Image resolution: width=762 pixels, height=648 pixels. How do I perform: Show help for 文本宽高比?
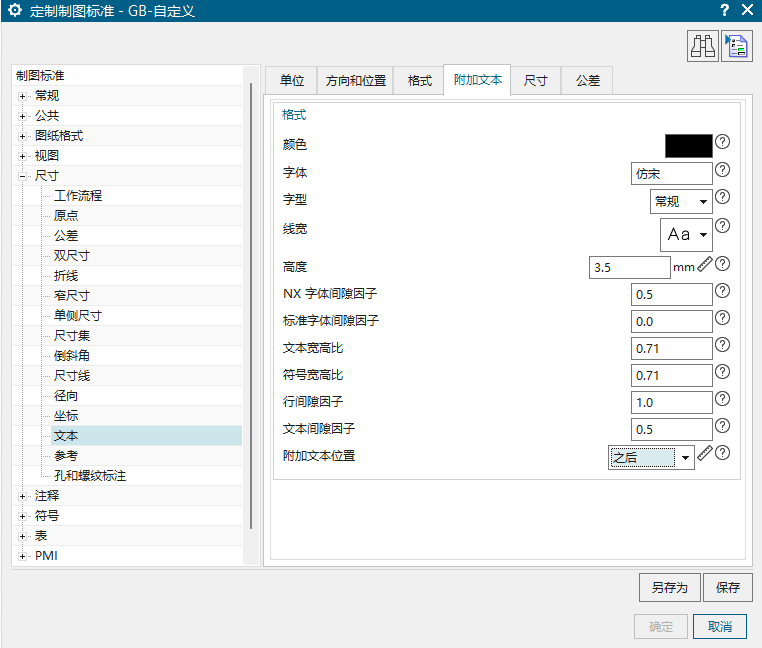pyautogui.click(x=723, y=345)
